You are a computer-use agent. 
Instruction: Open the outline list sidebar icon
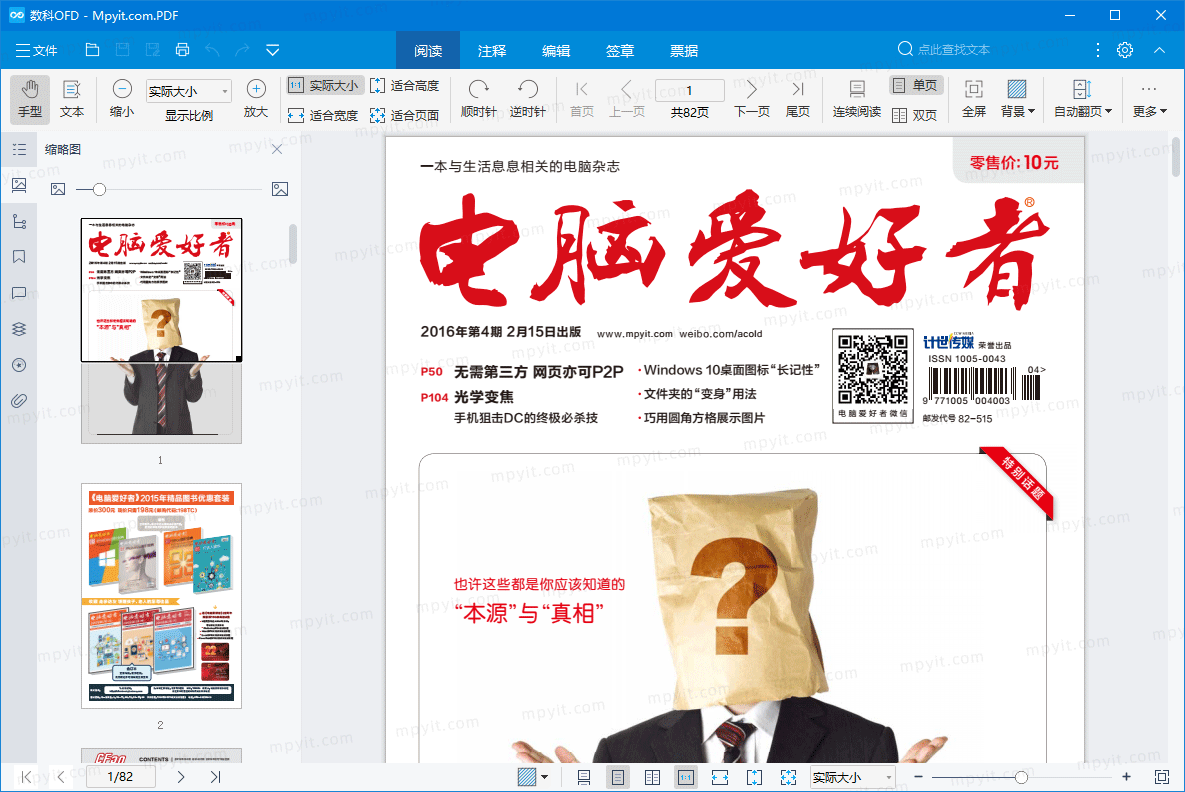coord(20,149)
